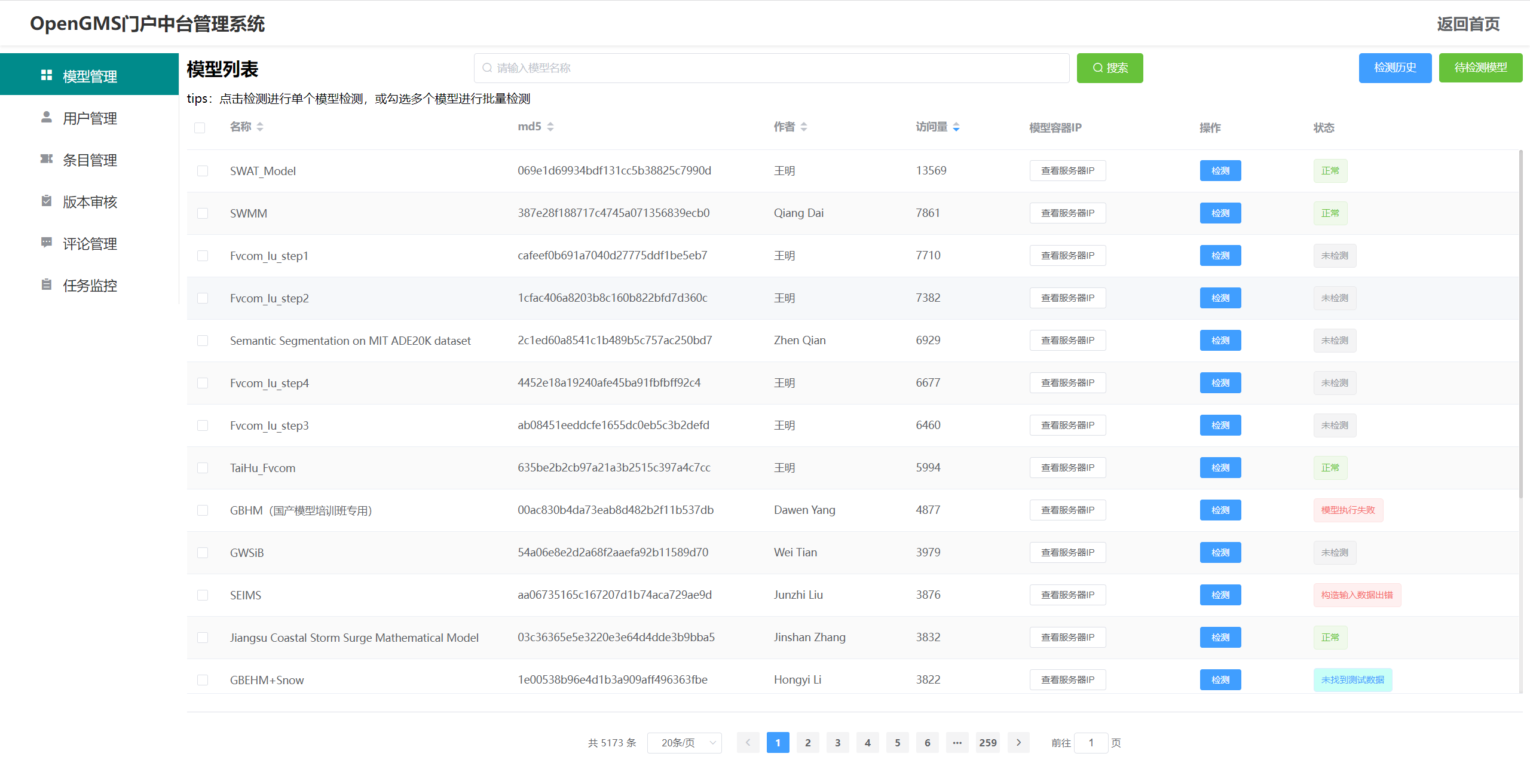Select the 条目管理 sidebar icon
This screenshot has width=1530, height=784.
(47, 160)
